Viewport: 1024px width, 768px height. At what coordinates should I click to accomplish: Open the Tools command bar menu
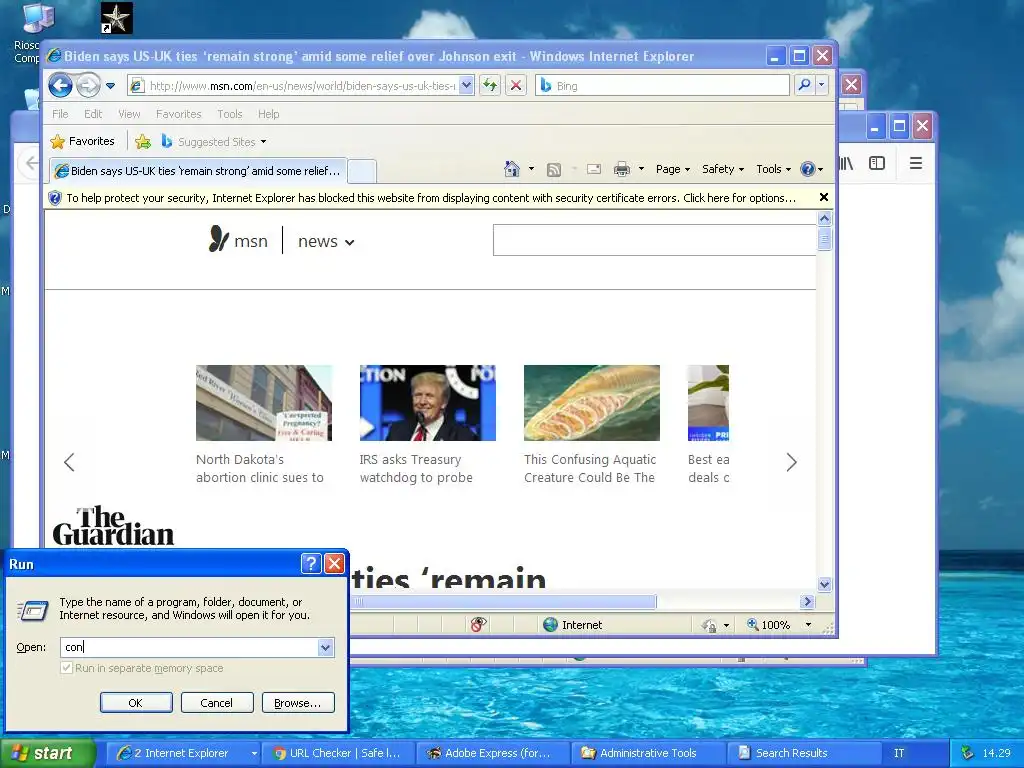773,169
